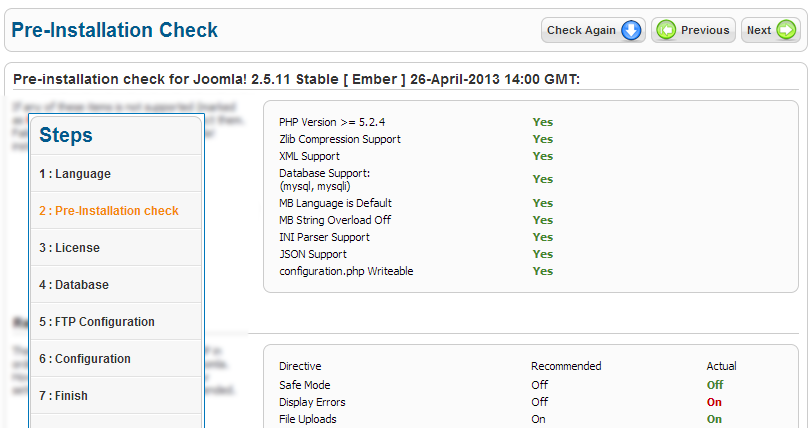Select step 1 : Language

pyautogui.click(x=116, y=174)
